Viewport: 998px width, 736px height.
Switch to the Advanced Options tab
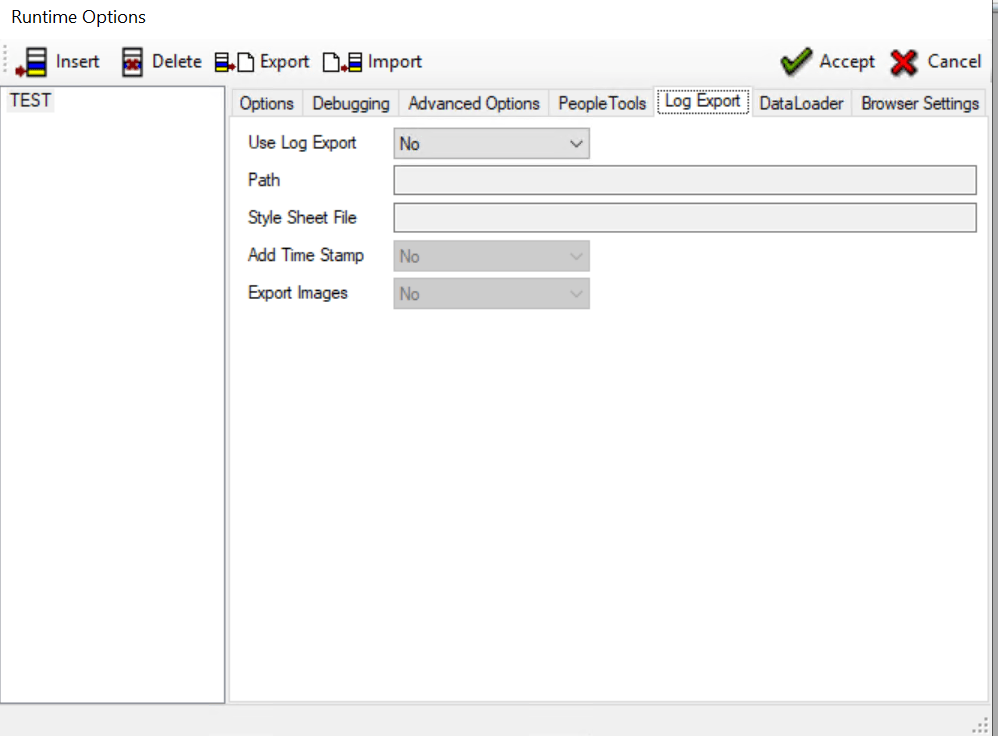click(473, 102)
